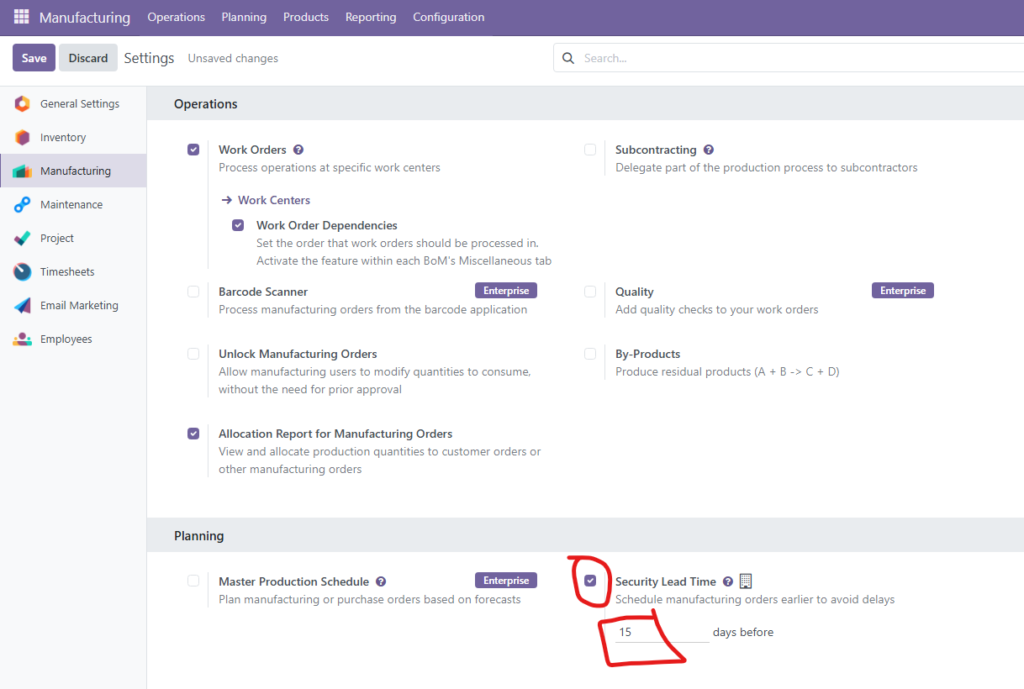The width and height of the screenshot is (1024, 689).
Task: Click the Email Marketing icon in sidebar
Action: [x=22, y=306]
